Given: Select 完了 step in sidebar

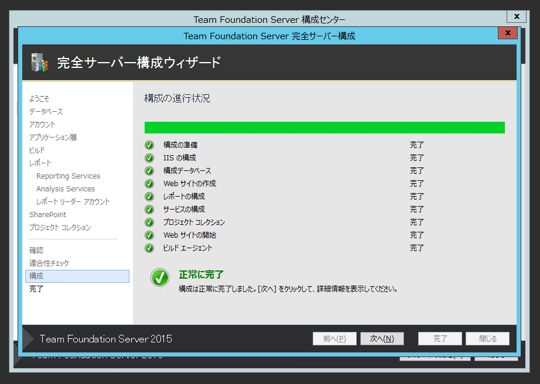Looking at the screenshot, I should coord(36,289).
